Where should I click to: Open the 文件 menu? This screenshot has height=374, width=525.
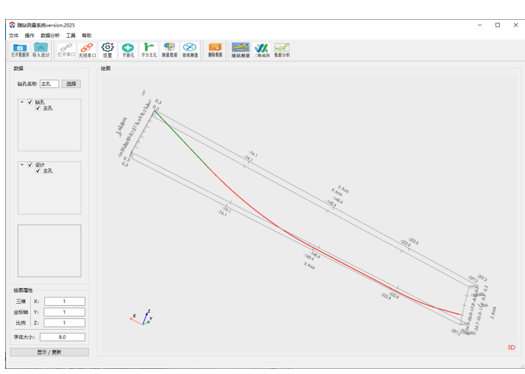pos(14,35)
